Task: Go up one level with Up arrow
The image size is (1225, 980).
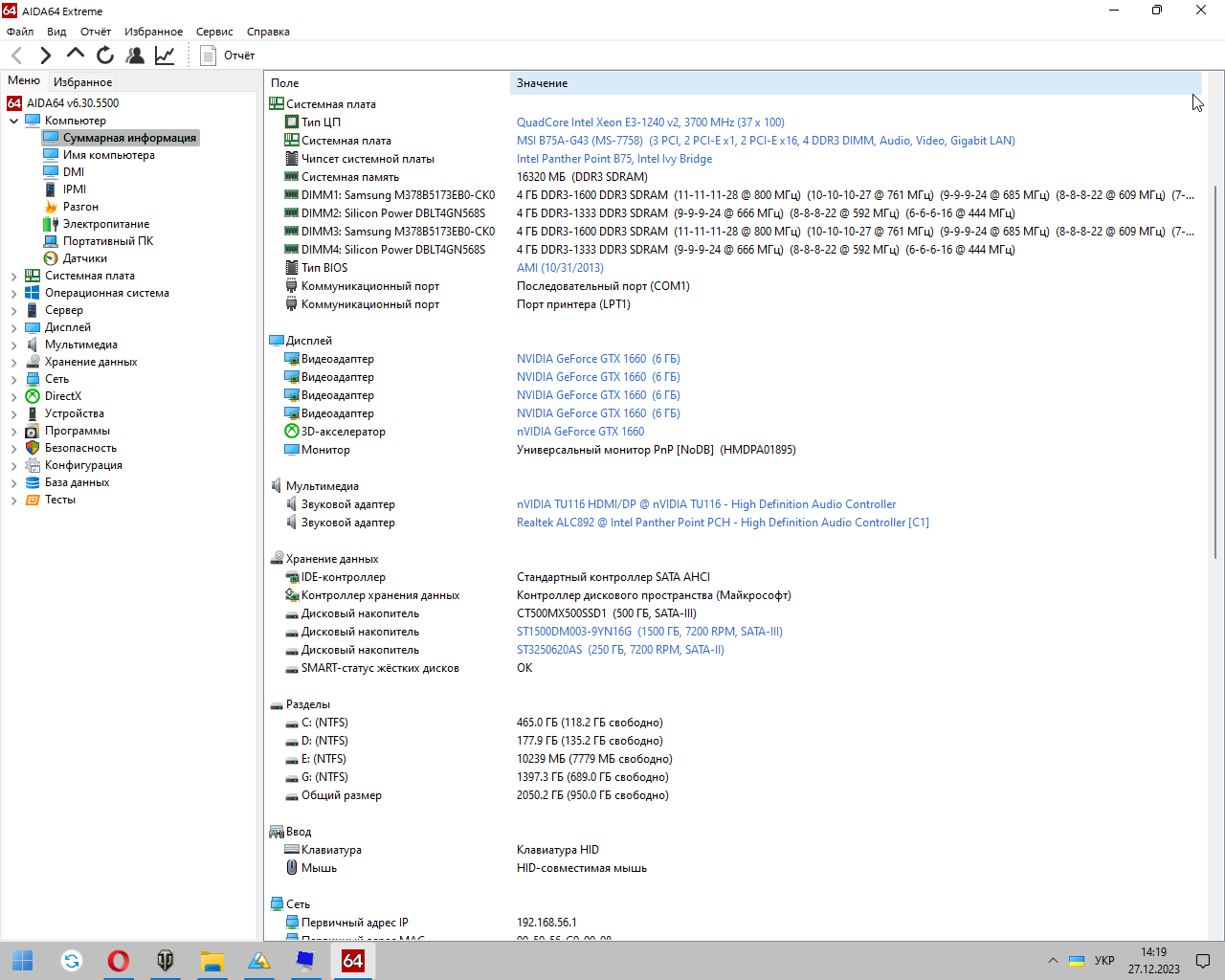Action: pos(76,55)
